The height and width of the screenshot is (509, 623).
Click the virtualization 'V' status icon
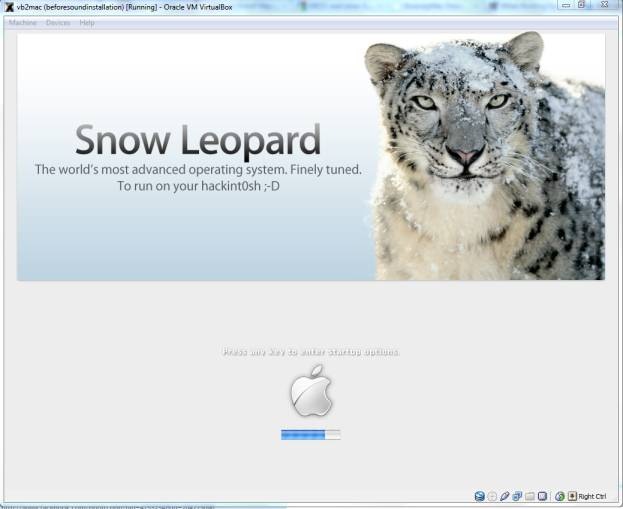tap(542, 496)
